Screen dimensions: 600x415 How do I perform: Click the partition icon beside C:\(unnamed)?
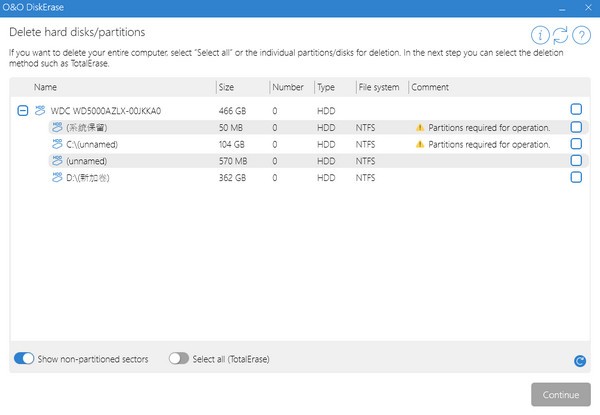(57, 144)
